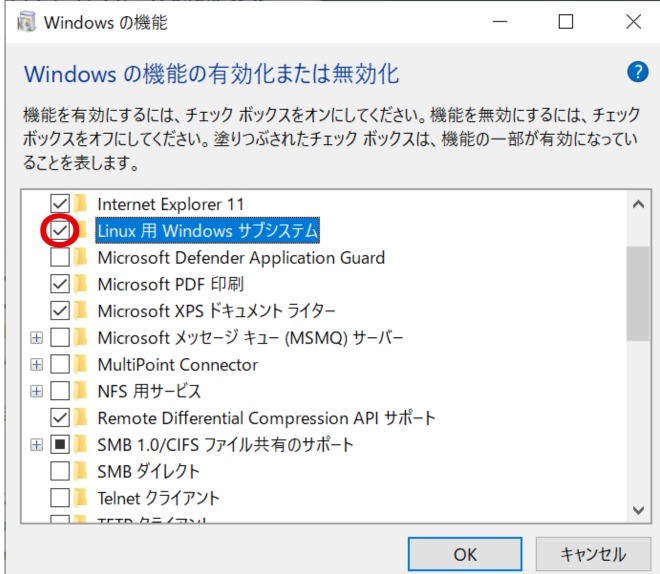Check the NFS 用サービス checkbox
Image resolution: width=660 pixels, height=574 pixels.
click(60, 391)
